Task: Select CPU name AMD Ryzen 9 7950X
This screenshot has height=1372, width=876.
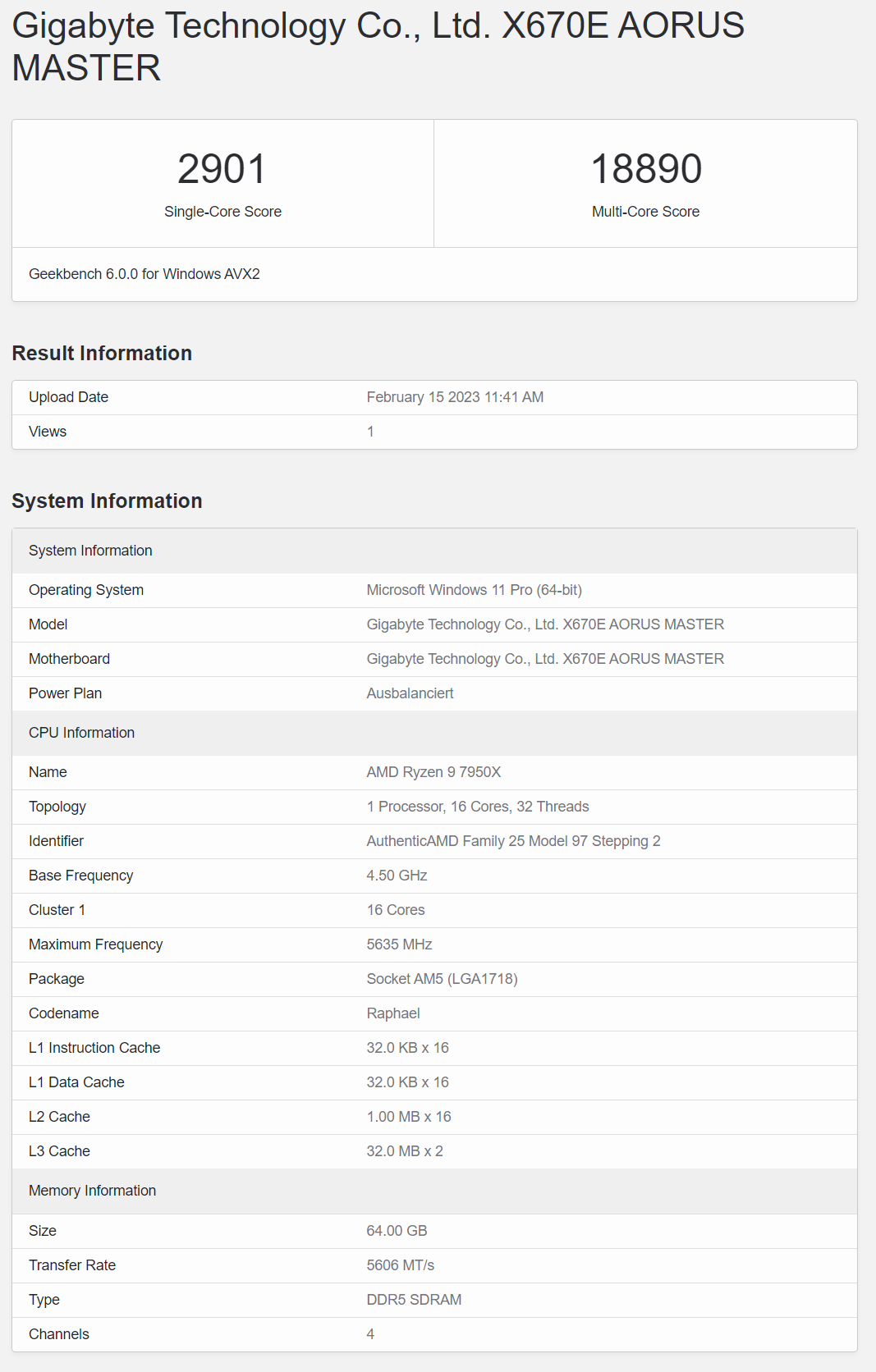Action: coord(433,772)
